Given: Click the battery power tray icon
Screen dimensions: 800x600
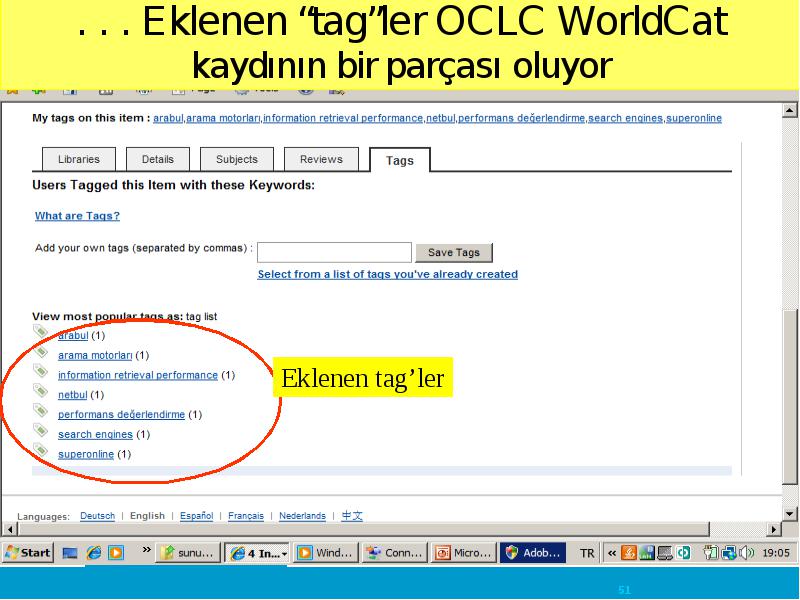Looking at the screenshot, I should (711, 553).
